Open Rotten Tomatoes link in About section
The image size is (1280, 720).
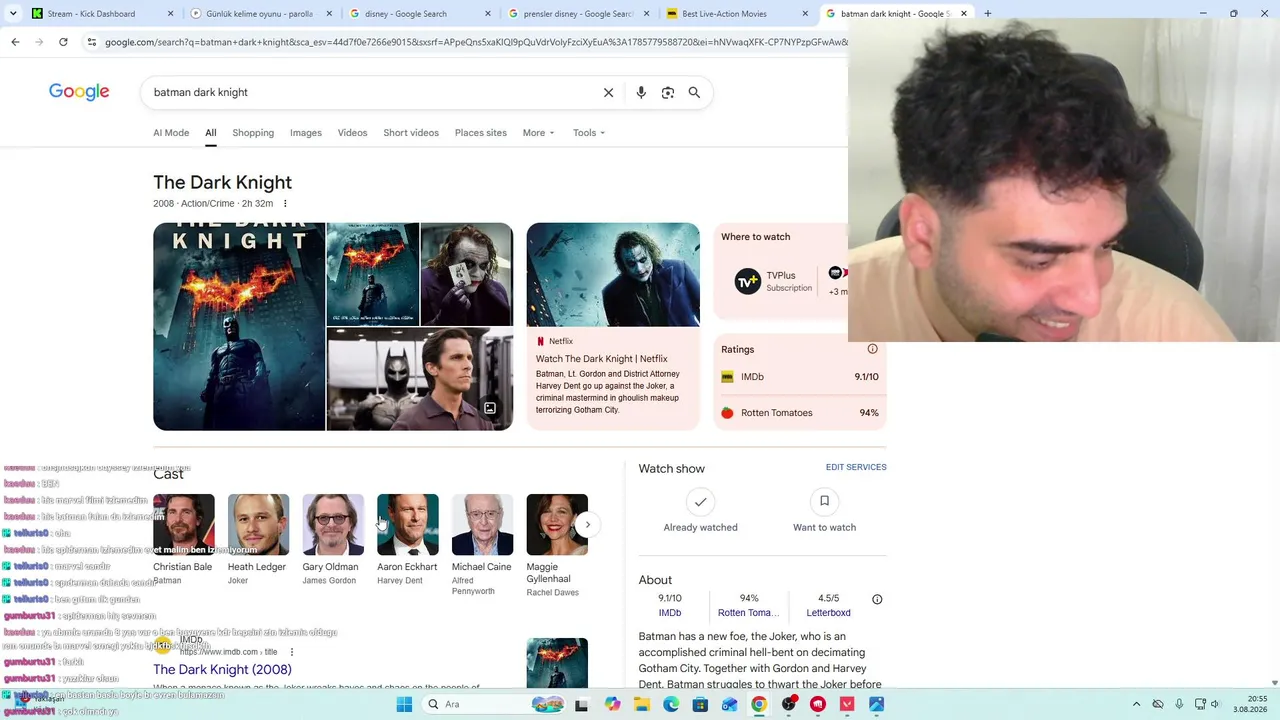pyautogui.click(x=749, y=613)
